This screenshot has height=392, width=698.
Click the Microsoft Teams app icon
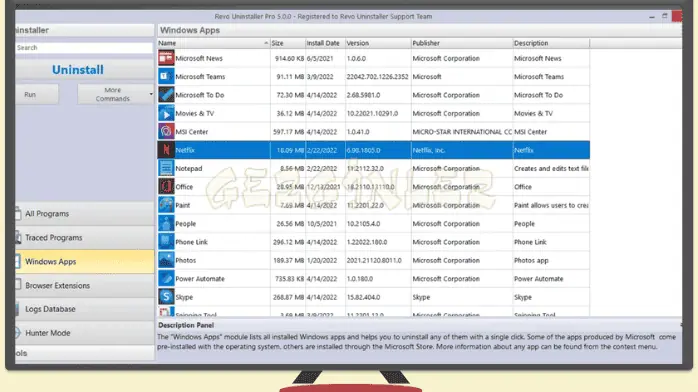tap(166, 76)
